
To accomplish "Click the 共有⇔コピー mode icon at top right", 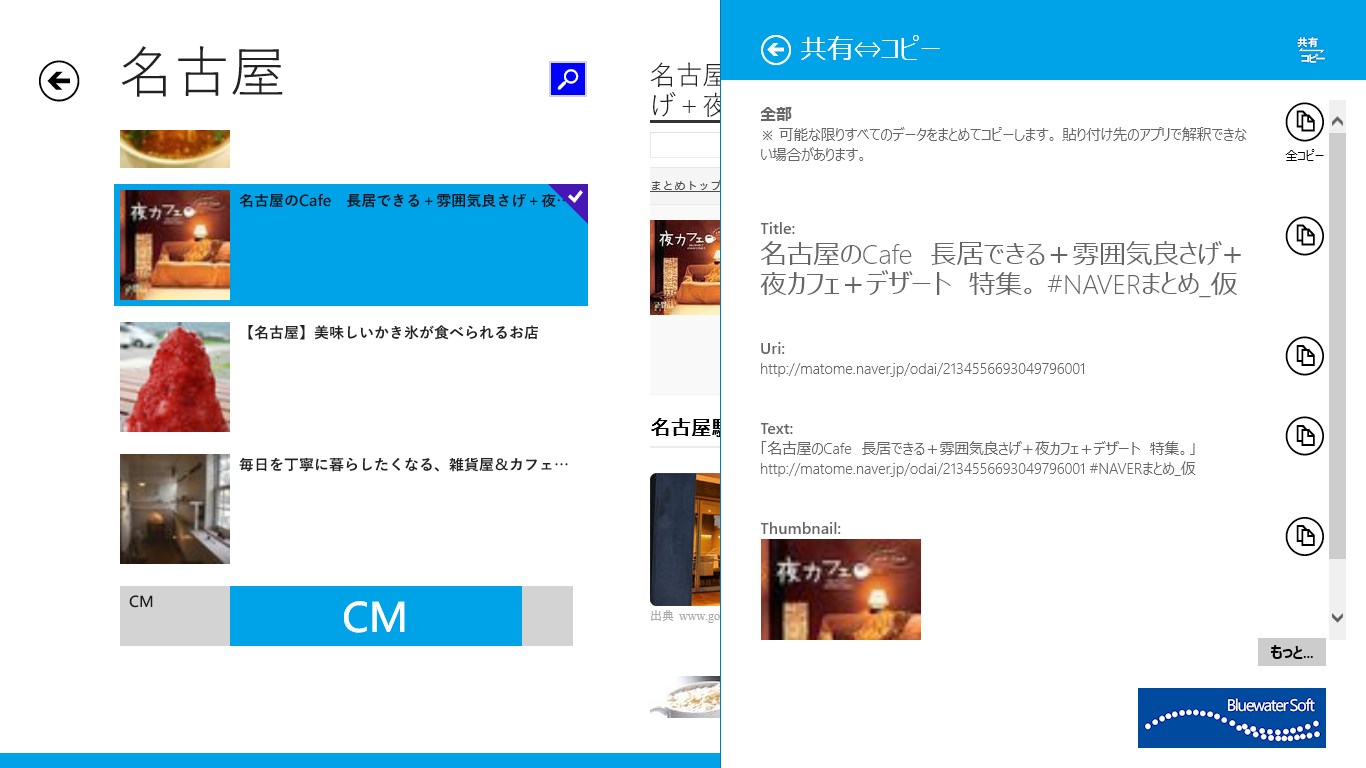I will 1310,50.
